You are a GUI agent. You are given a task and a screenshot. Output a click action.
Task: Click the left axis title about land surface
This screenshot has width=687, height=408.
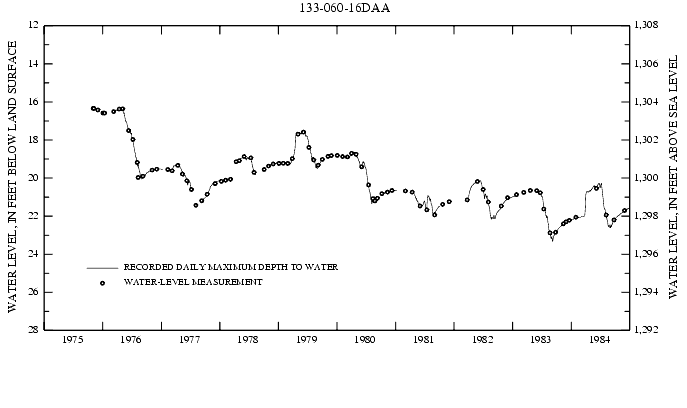click(x=13, y=177)
